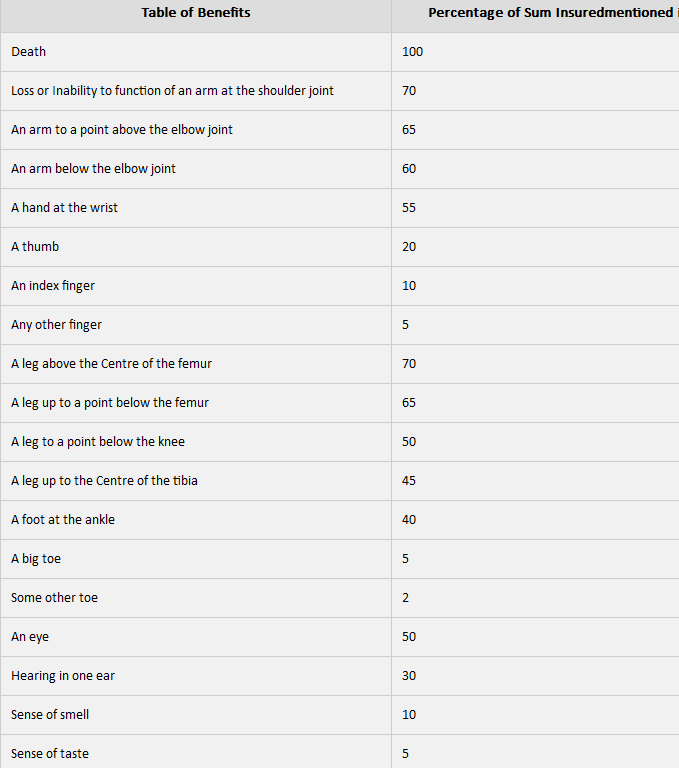The height and width of the screenshot is (768, 679).
Task: Click the Table of Benefits header
Action: pos(195,13)
